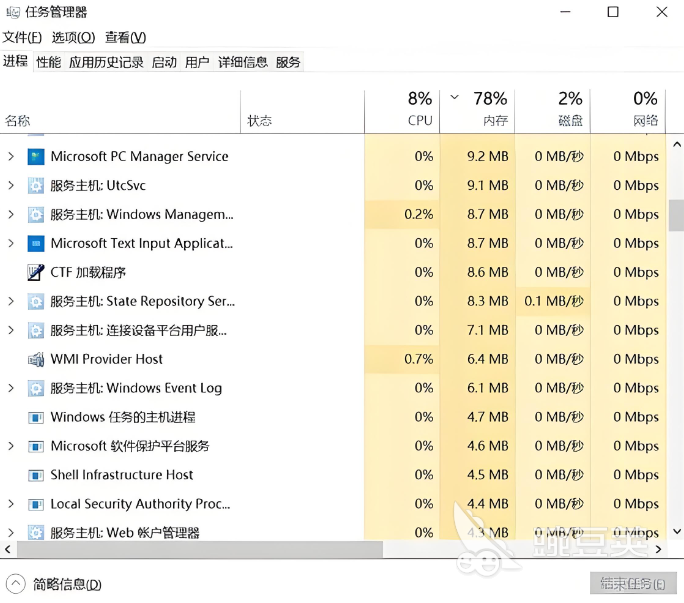Click the 服务主机: Windows Event Log icon
Viewport: 684px width, 603px height.
36,388
